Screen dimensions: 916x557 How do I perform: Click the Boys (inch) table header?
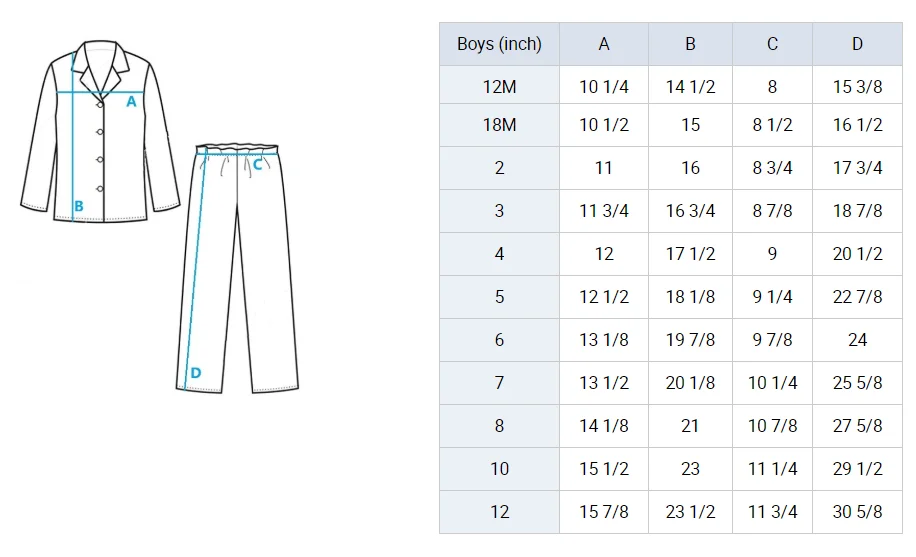(499, 44)
